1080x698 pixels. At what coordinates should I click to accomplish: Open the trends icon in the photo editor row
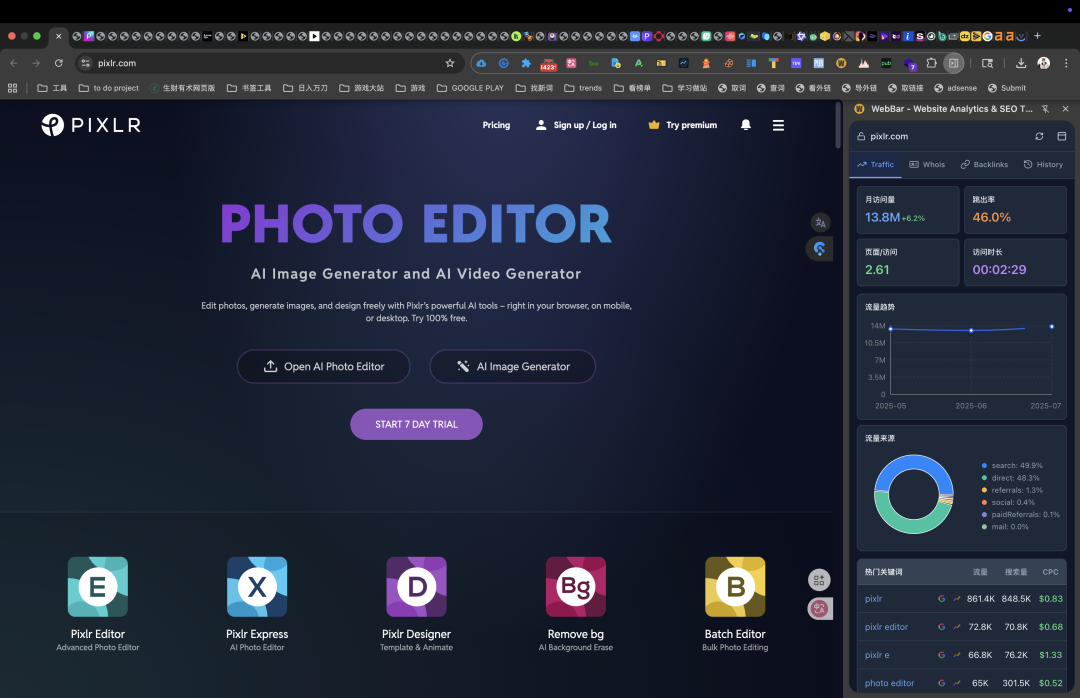pyautogui.click(x=957, y=683)
